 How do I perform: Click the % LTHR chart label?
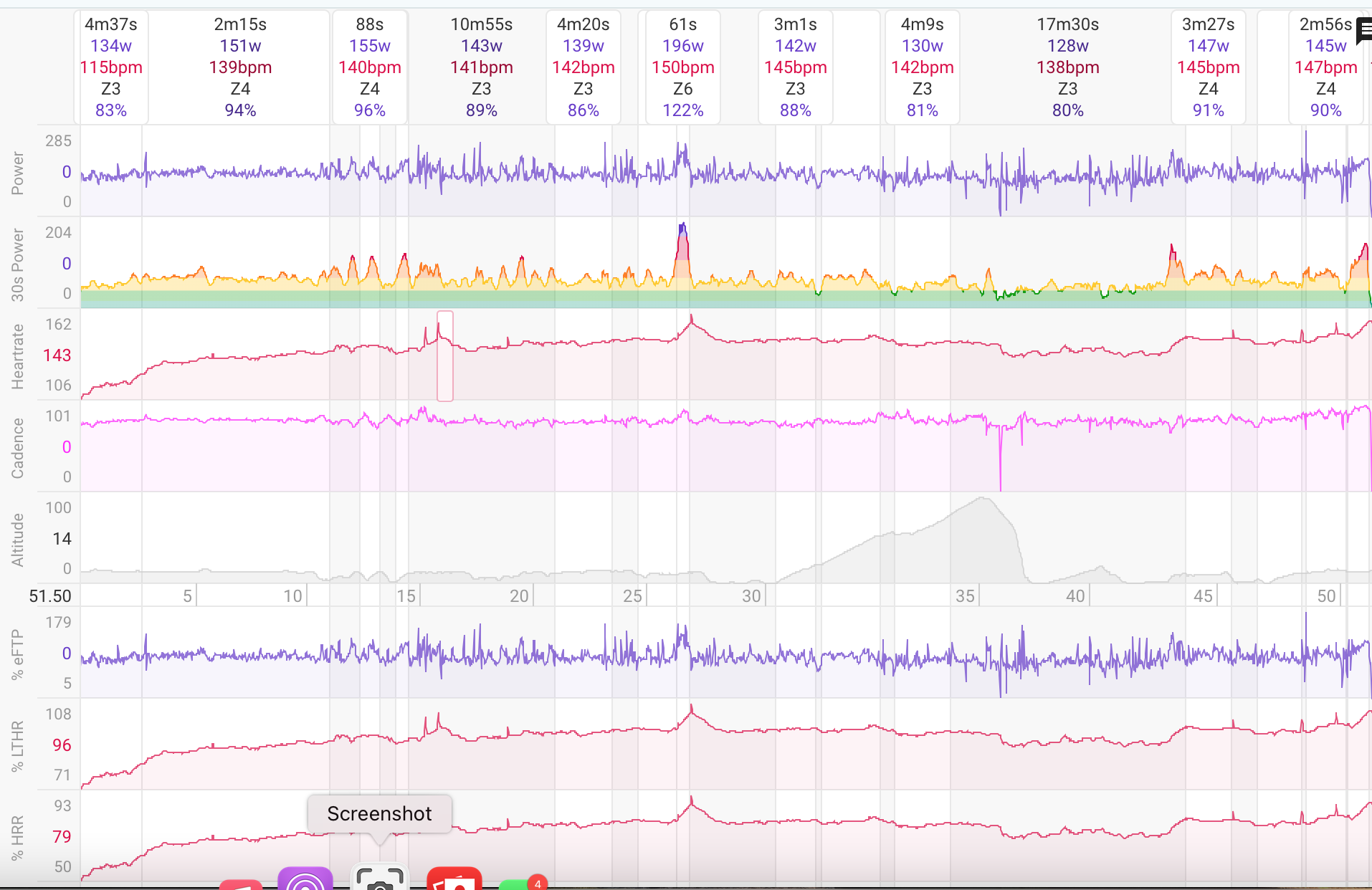click(18, 745)
